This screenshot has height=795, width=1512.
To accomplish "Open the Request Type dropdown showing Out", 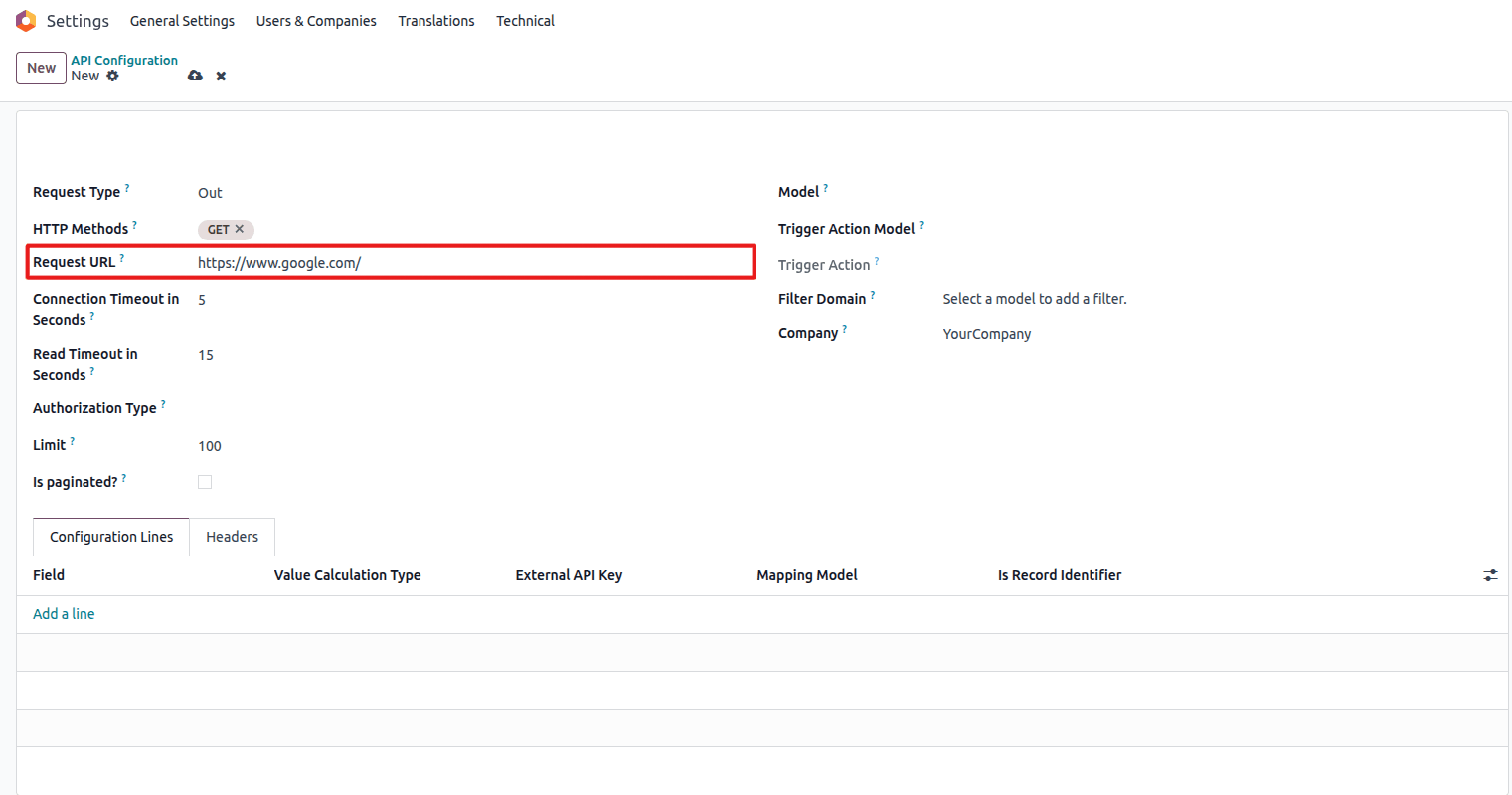I will tap(467, 193).
